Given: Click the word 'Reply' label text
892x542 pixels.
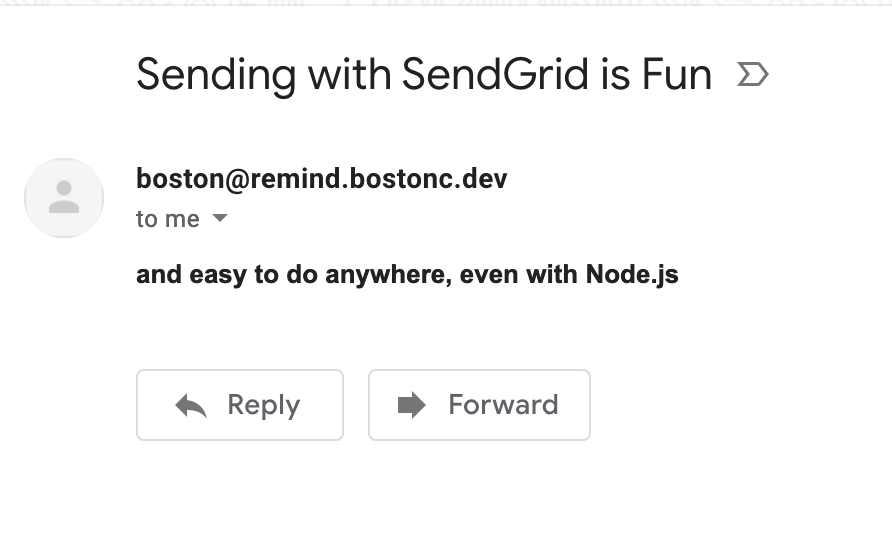Looking at the screenshot, I should click(263, 406).
